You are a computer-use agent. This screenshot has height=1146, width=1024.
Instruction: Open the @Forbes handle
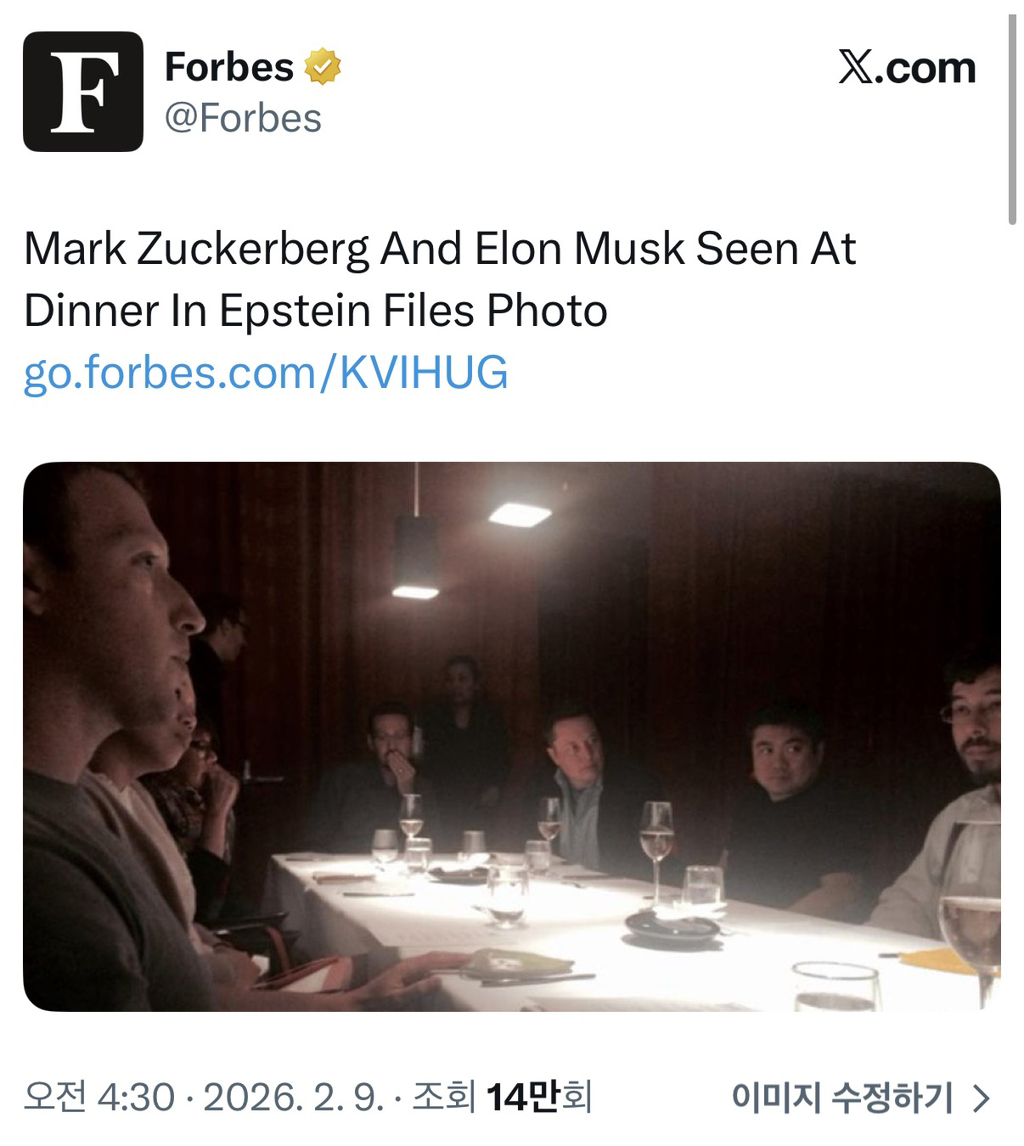pyautogui.click(x=242, y=118)
